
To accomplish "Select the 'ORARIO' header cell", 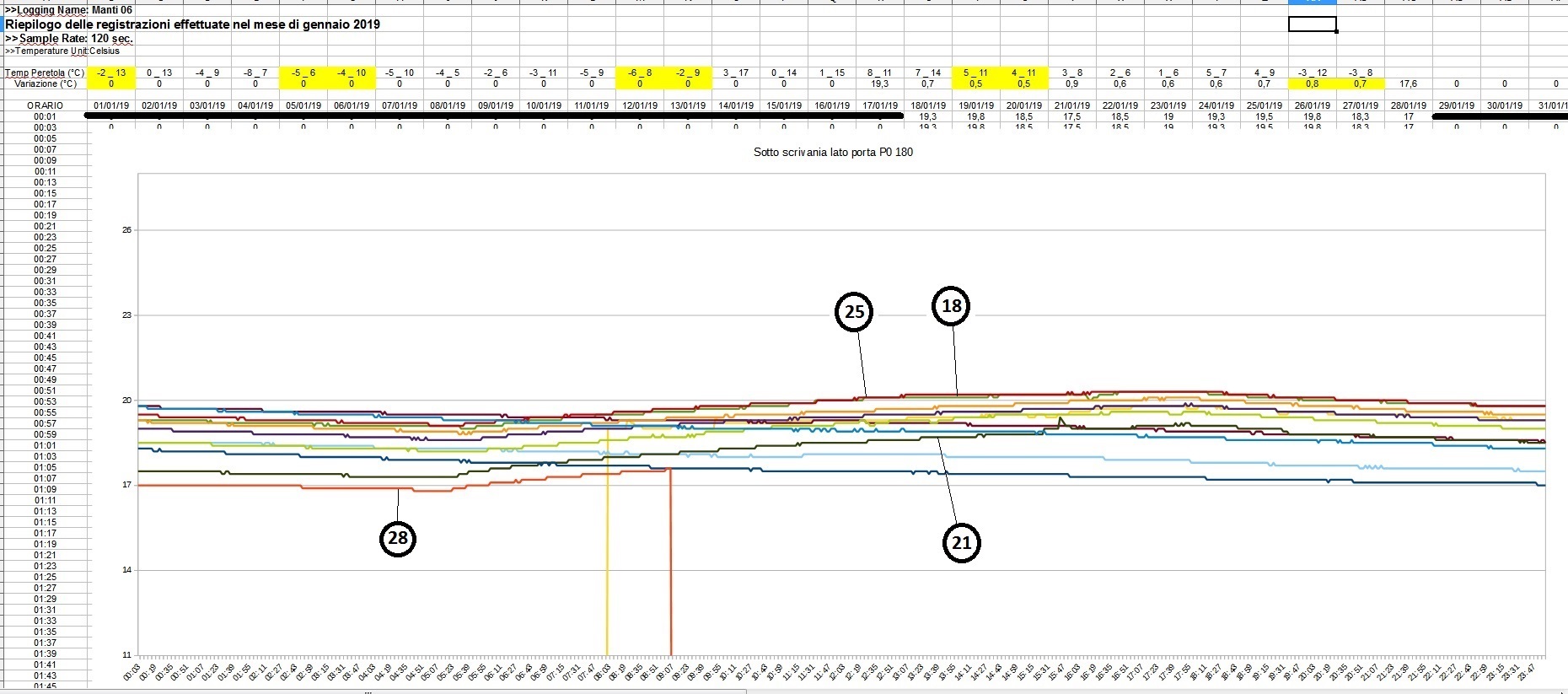I will 45,105.
